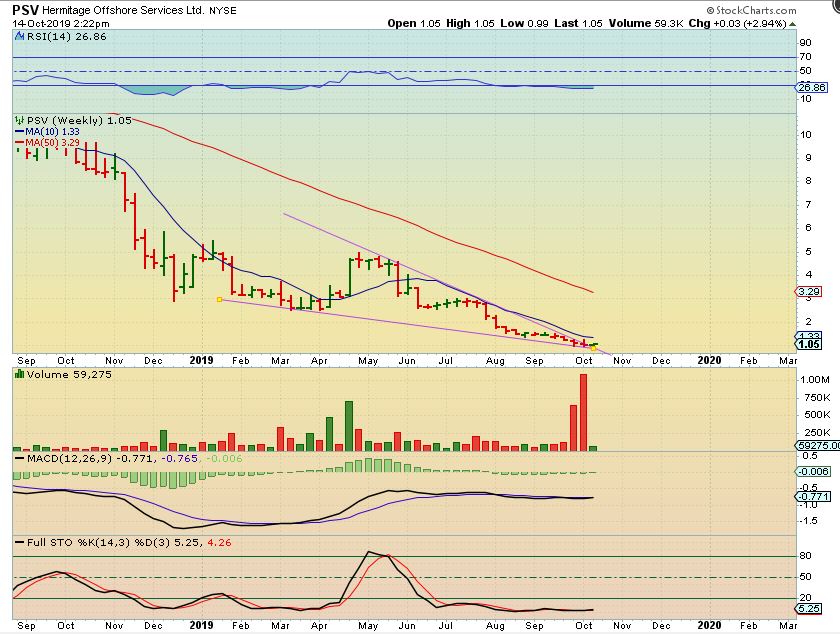Click the green up-arrow after Chg percentage

click(x=792, y=24)
